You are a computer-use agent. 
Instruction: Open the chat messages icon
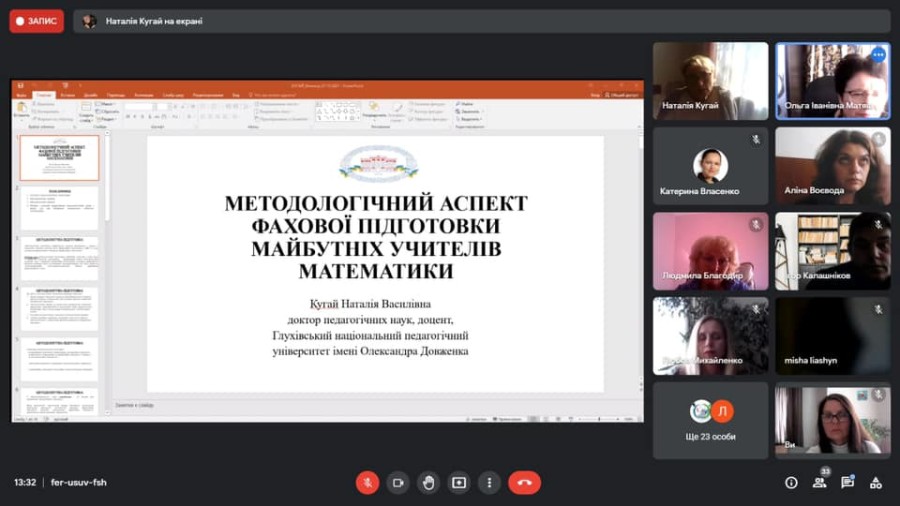point(847,483)
